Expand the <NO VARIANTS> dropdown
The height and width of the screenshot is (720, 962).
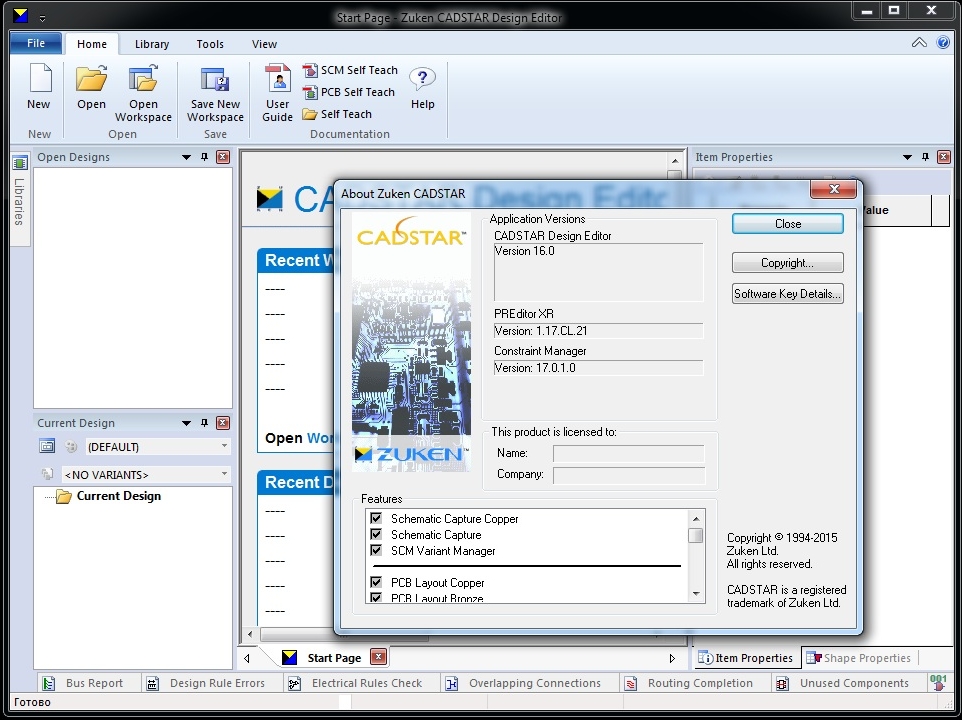(x=224, y=473)
